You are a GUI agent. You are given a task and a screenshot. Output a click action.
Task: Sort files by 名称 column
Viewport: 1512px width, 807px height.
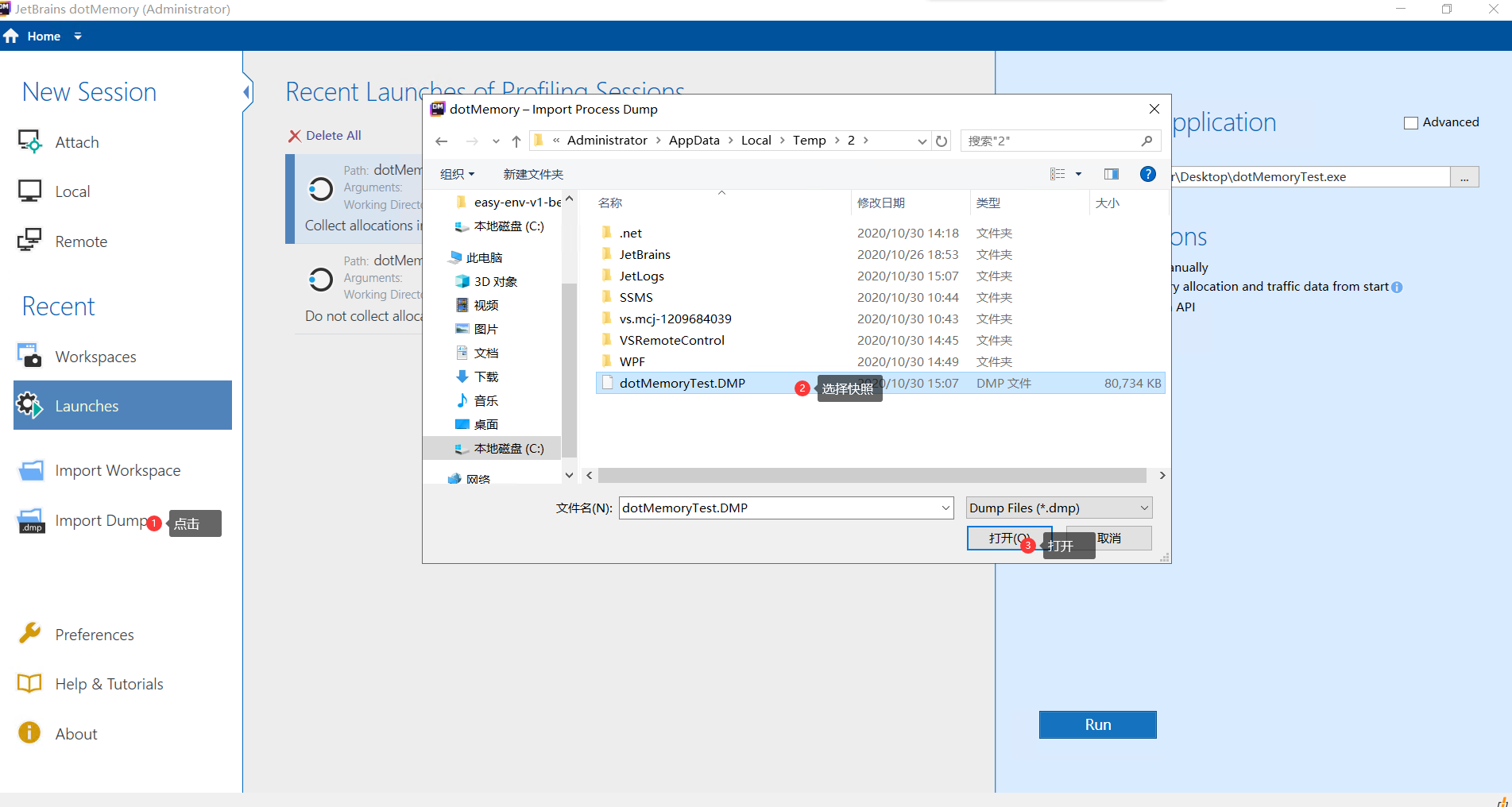610,203
